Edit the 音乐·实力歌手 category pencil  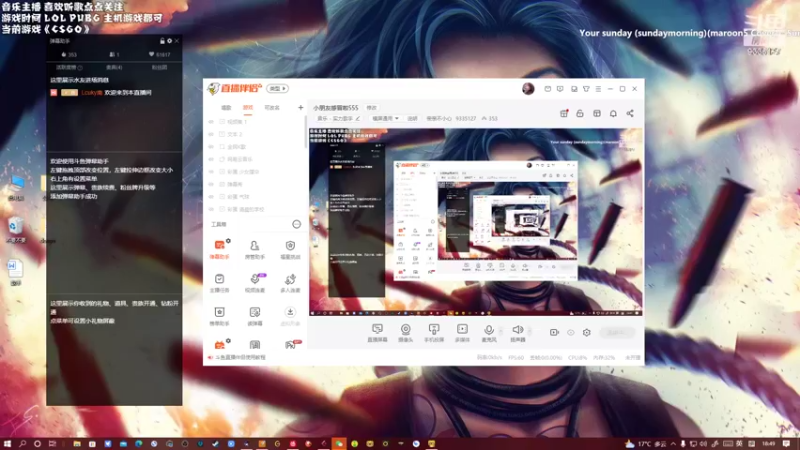[358, 118]
